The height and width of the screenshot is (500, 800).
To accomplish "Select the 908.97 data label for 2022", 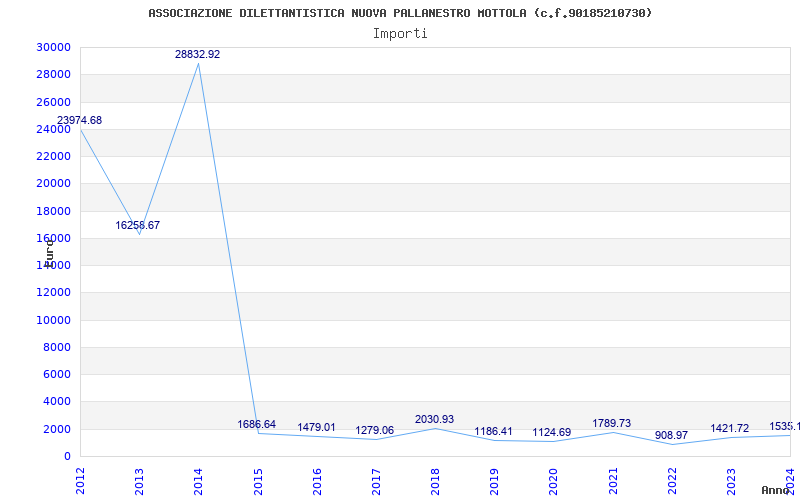I will tap(671, 435).
